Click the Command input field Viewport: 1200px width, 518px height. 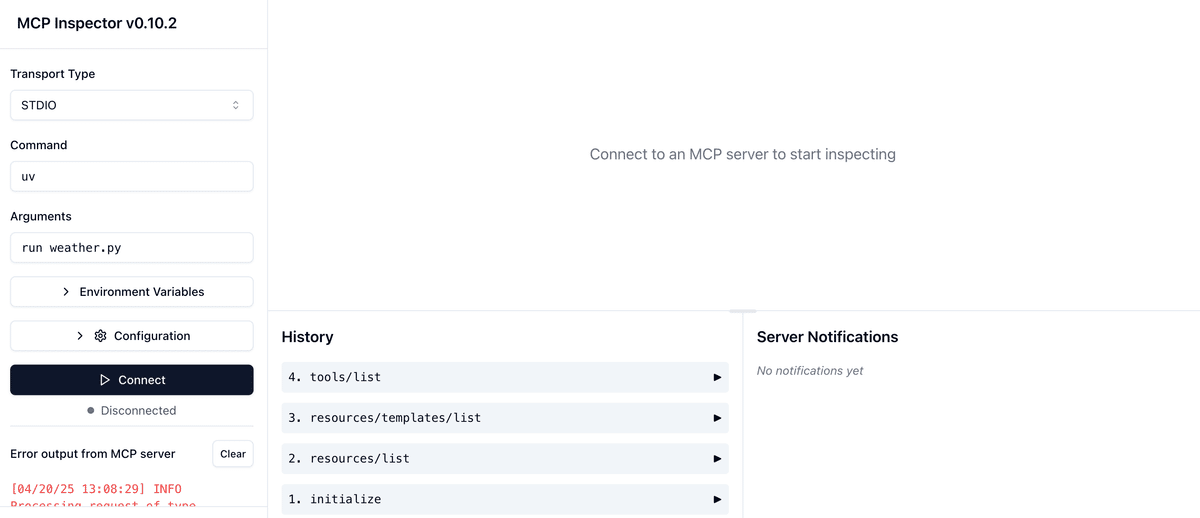[x=131, y=177]
